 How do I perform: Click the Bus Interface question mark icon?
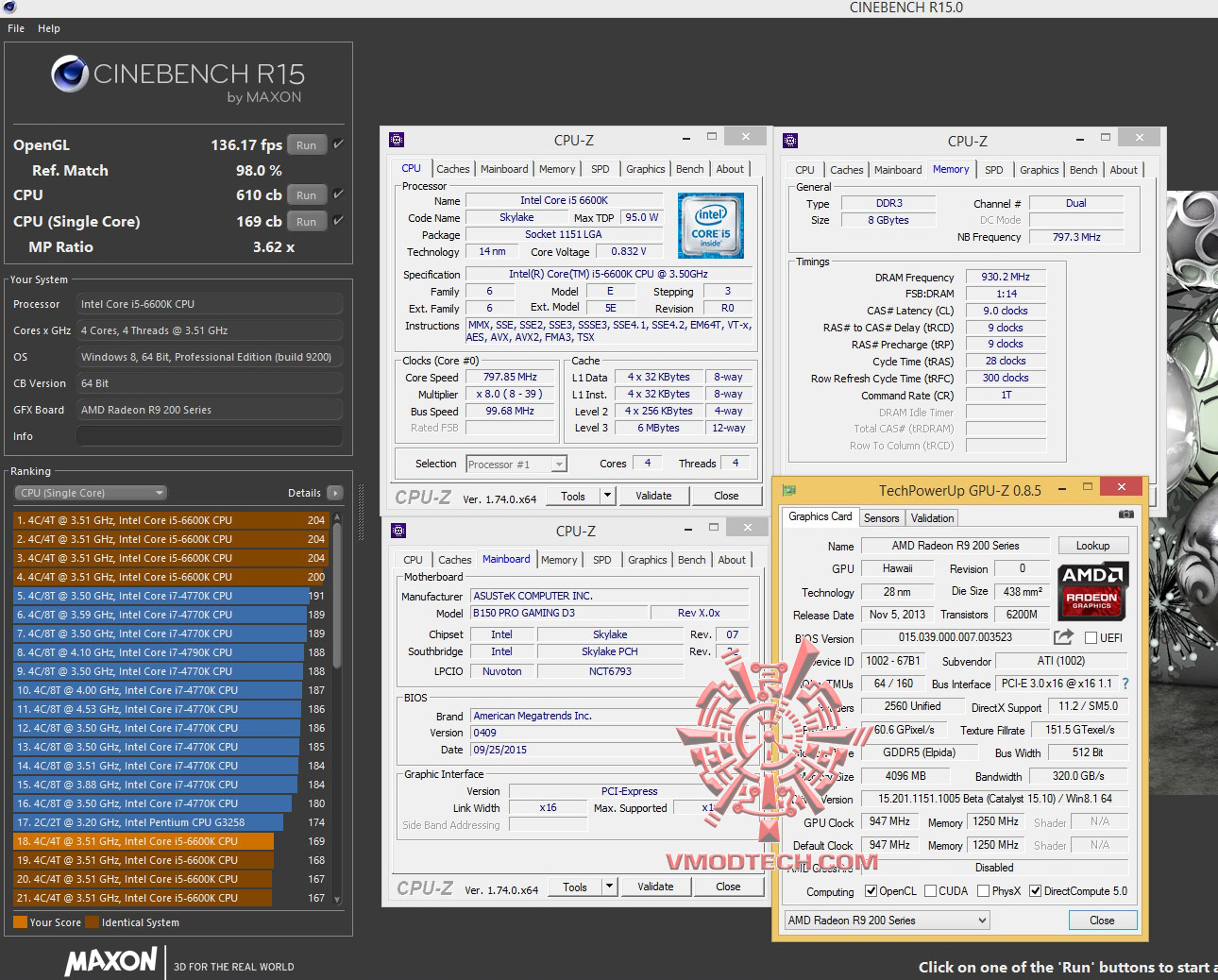[1125, 684]
